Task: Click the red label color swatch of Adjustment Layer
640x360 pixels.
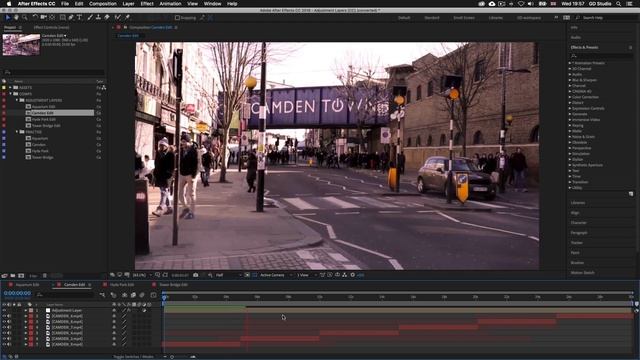Action: coord(31,310)
